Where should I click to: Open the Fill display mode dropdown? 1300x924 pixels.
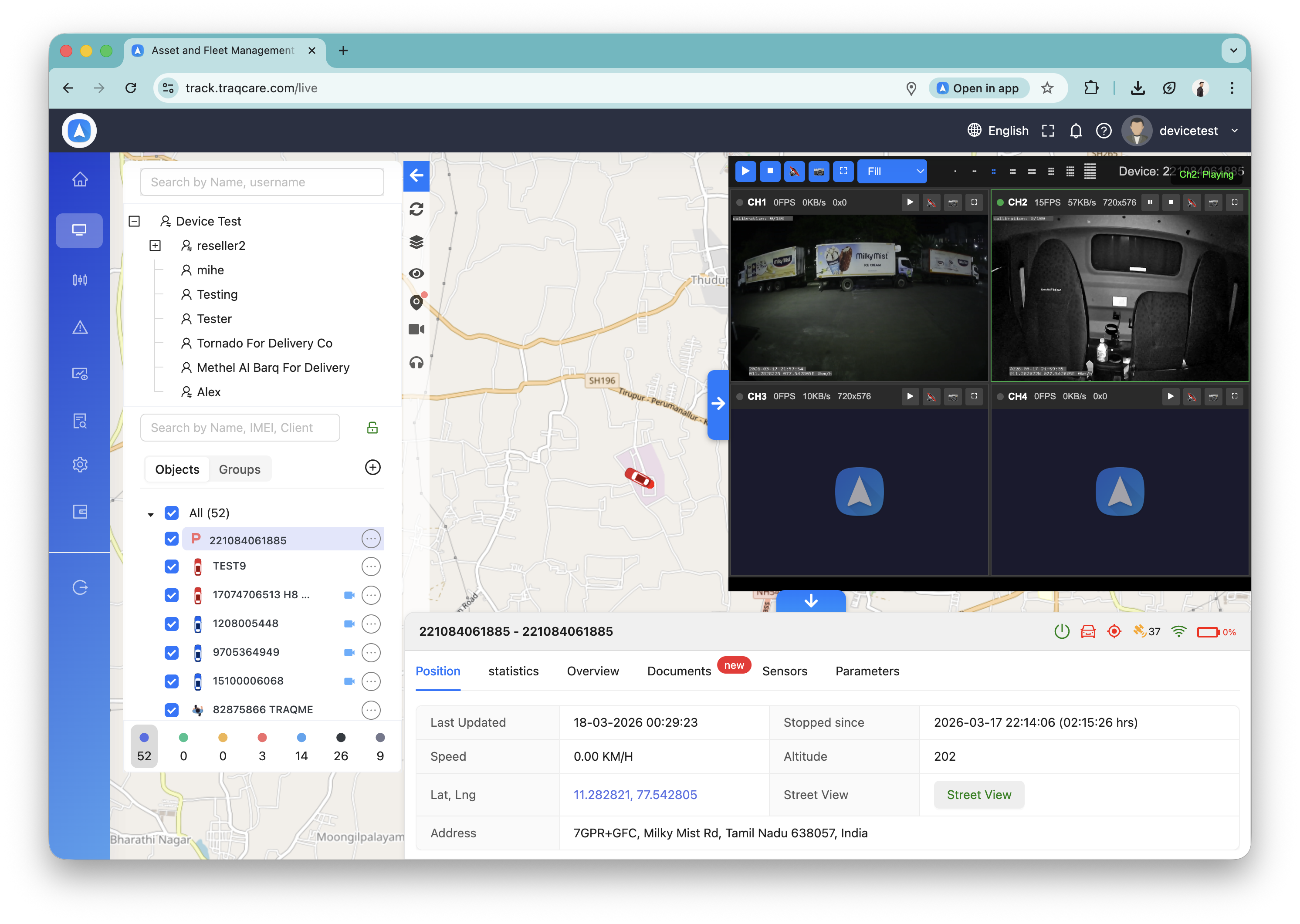(x=893, y=171)
